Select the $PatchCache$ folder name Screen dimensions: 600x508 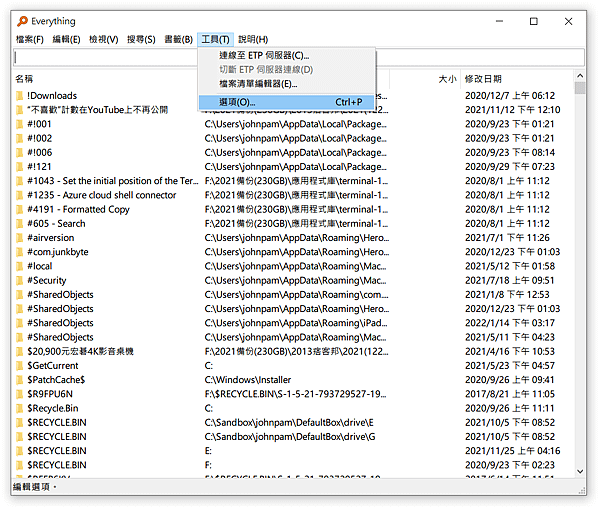coord(56,380)
